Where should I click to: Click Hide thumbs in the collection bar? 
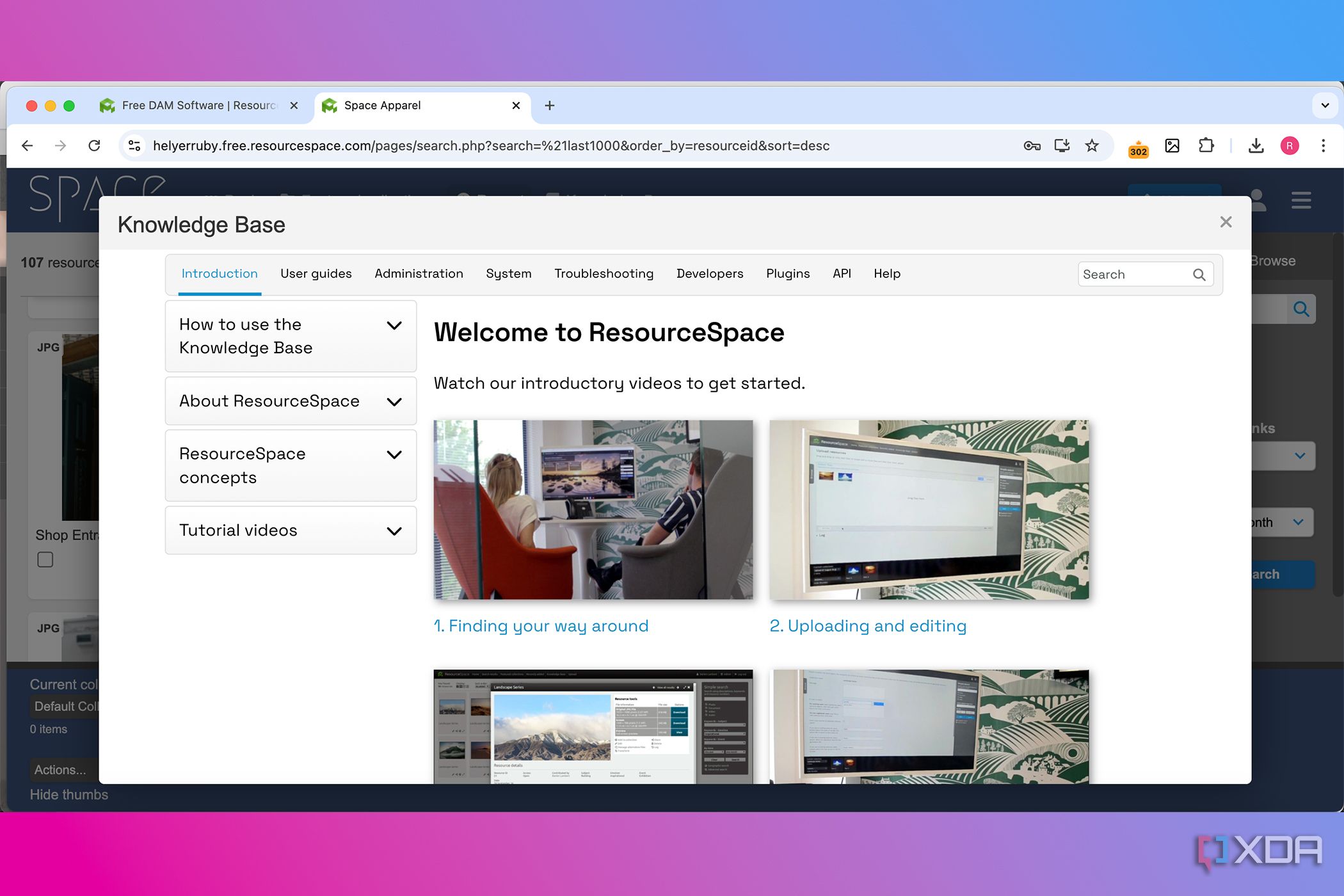69,795
